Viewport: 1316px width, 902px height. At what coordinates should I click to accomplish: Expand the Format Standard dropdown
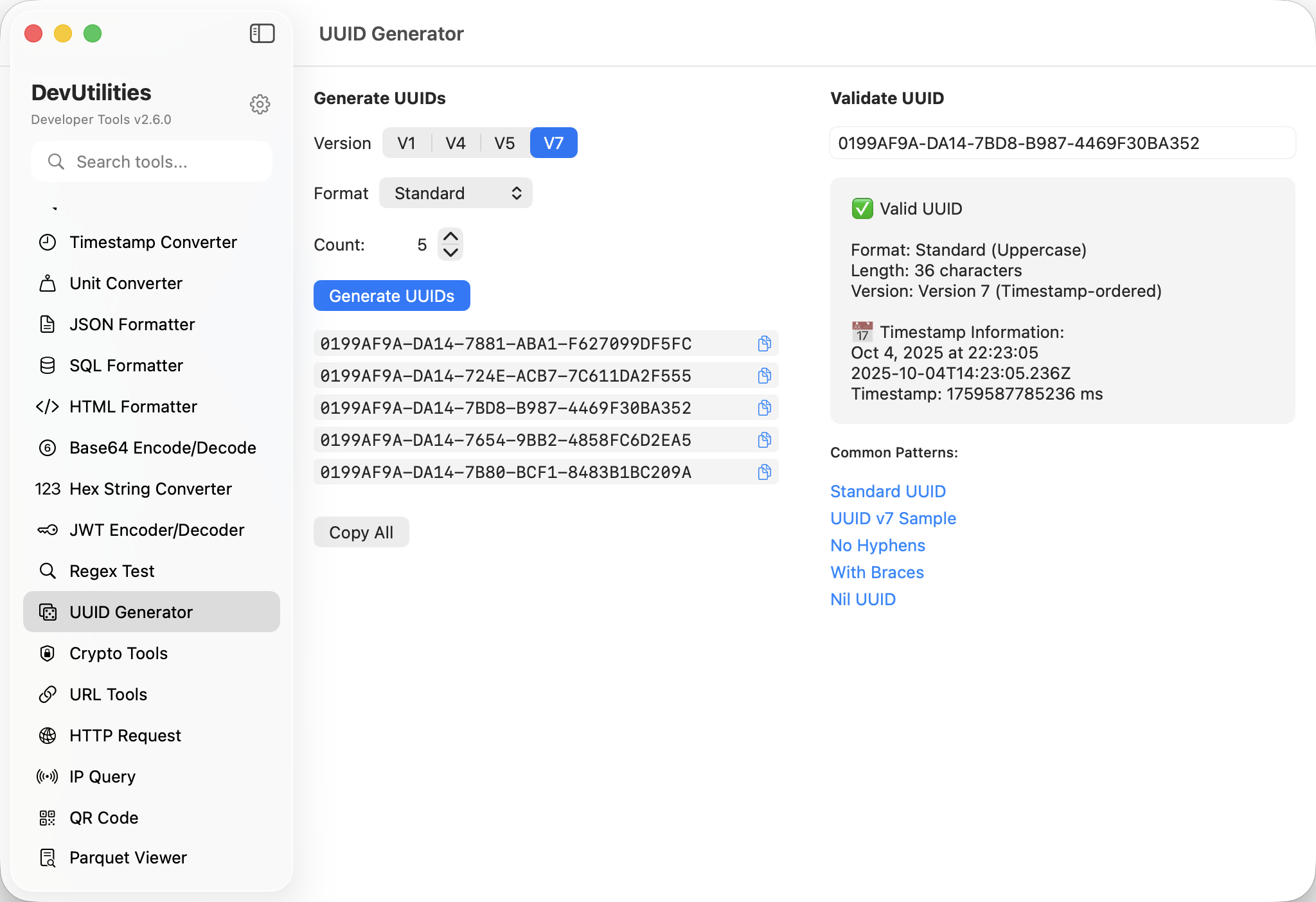(x=456, y=193)
